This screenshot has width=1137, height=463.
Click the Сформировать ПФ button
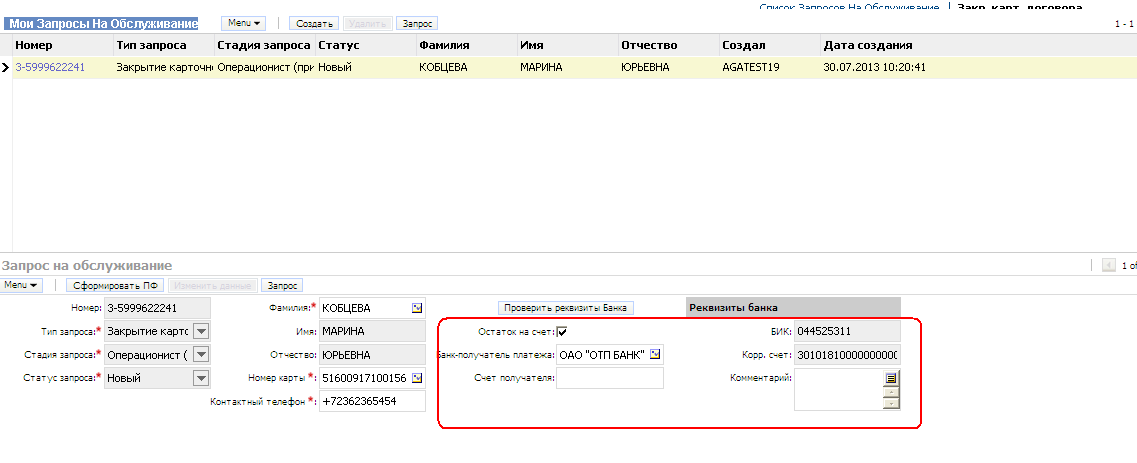tap(115, 285)
